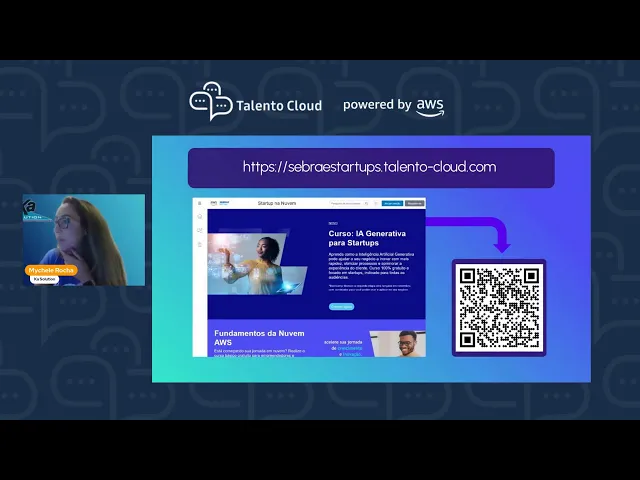Click the search field on Startup na Nuvem page
The height and width of the screenshot is (480, 640).
coord(349,203)
